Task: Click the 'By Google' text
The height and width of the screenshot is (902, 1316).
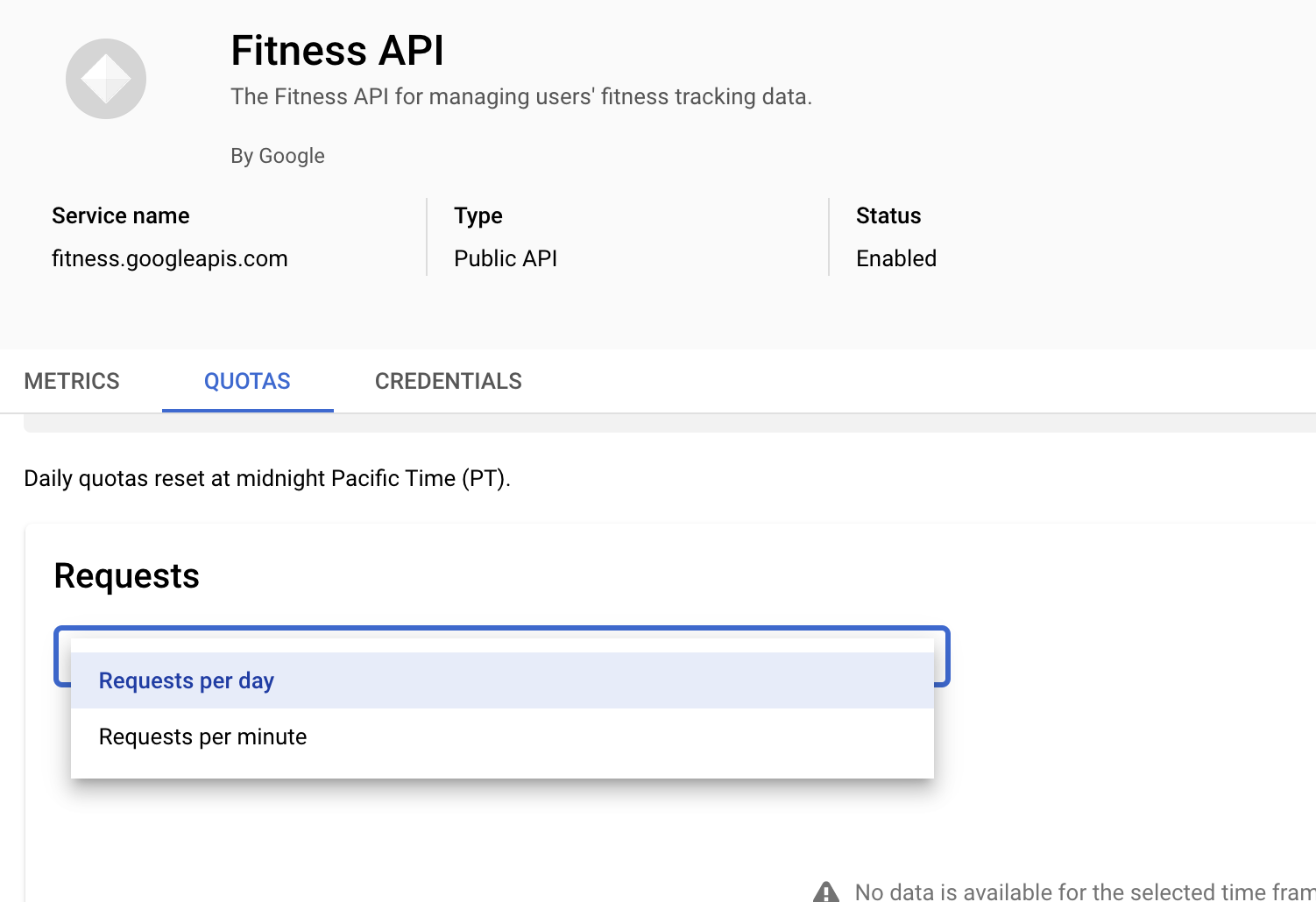Action: (x=278, y=156)
